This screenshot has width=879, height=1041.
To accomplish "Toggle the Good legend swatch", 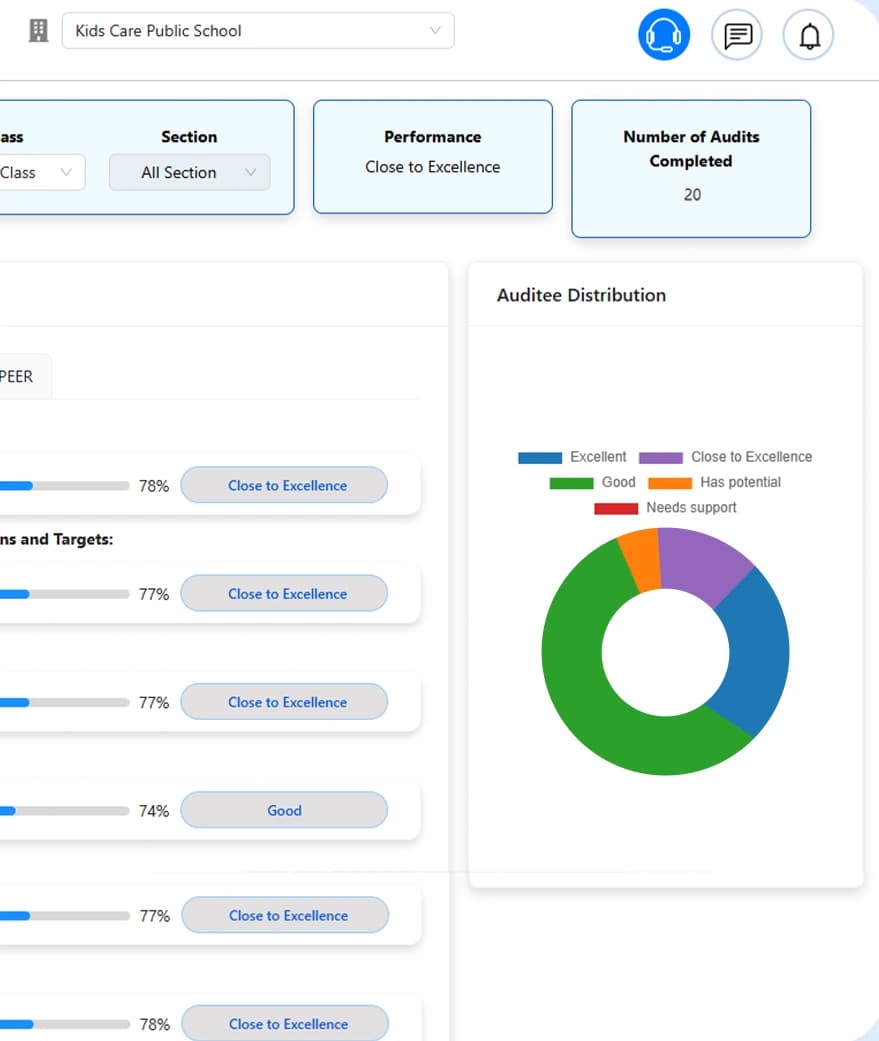I will 571,483.
